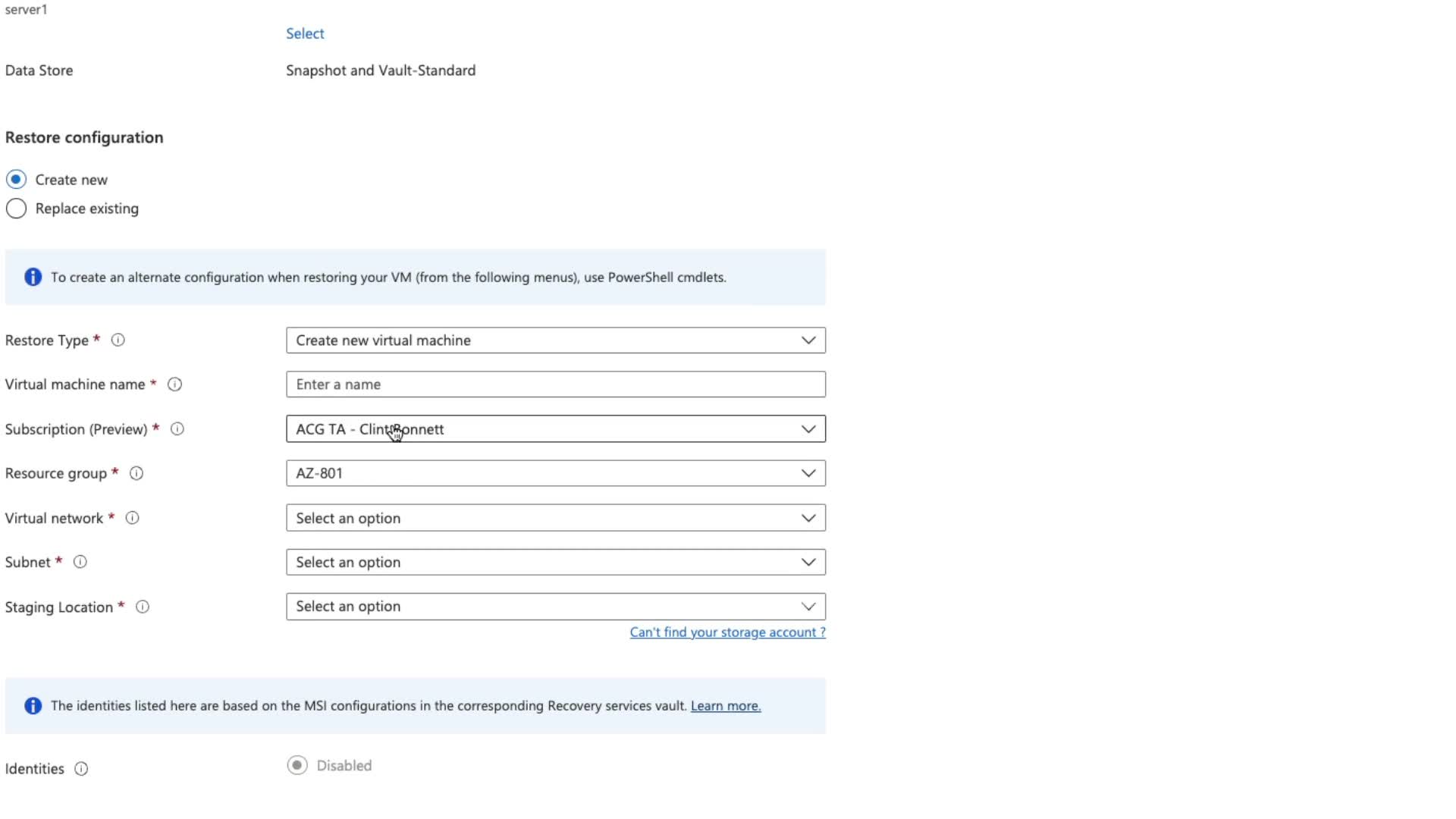Click info icon next to Subscription (Preview)

tap(177, 429)
